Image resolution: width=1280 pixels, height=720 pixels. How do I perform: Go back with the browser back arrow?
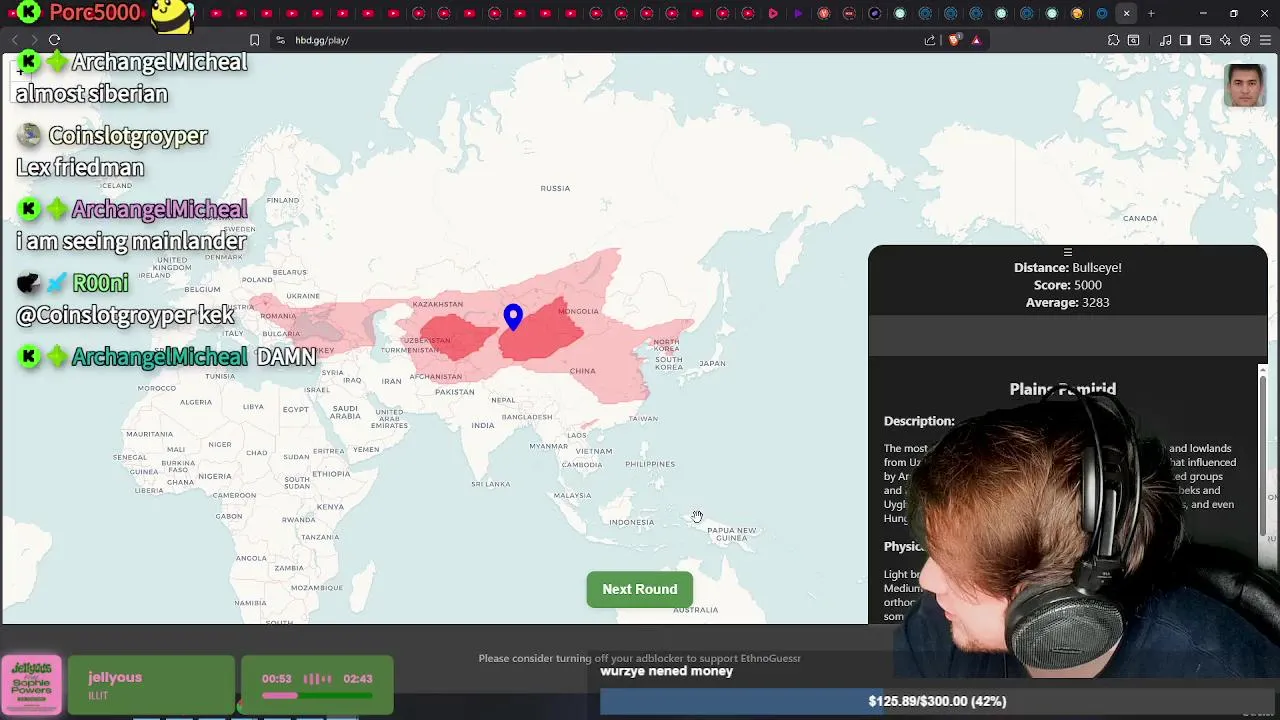pyautogui.click(x=14, y=40)
